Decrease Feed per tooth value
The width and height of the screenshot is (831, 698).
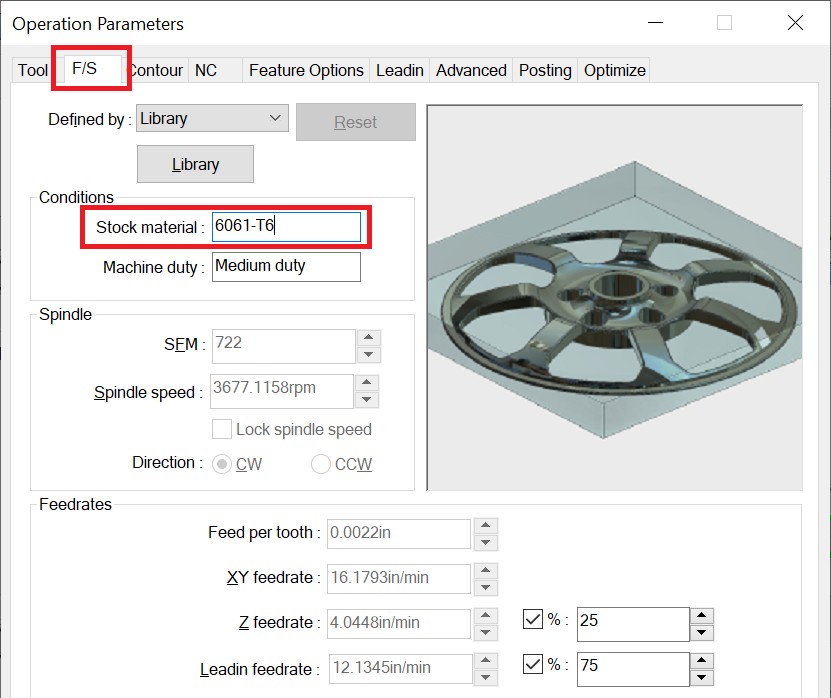pyautogui.click(x=486, y=543)
